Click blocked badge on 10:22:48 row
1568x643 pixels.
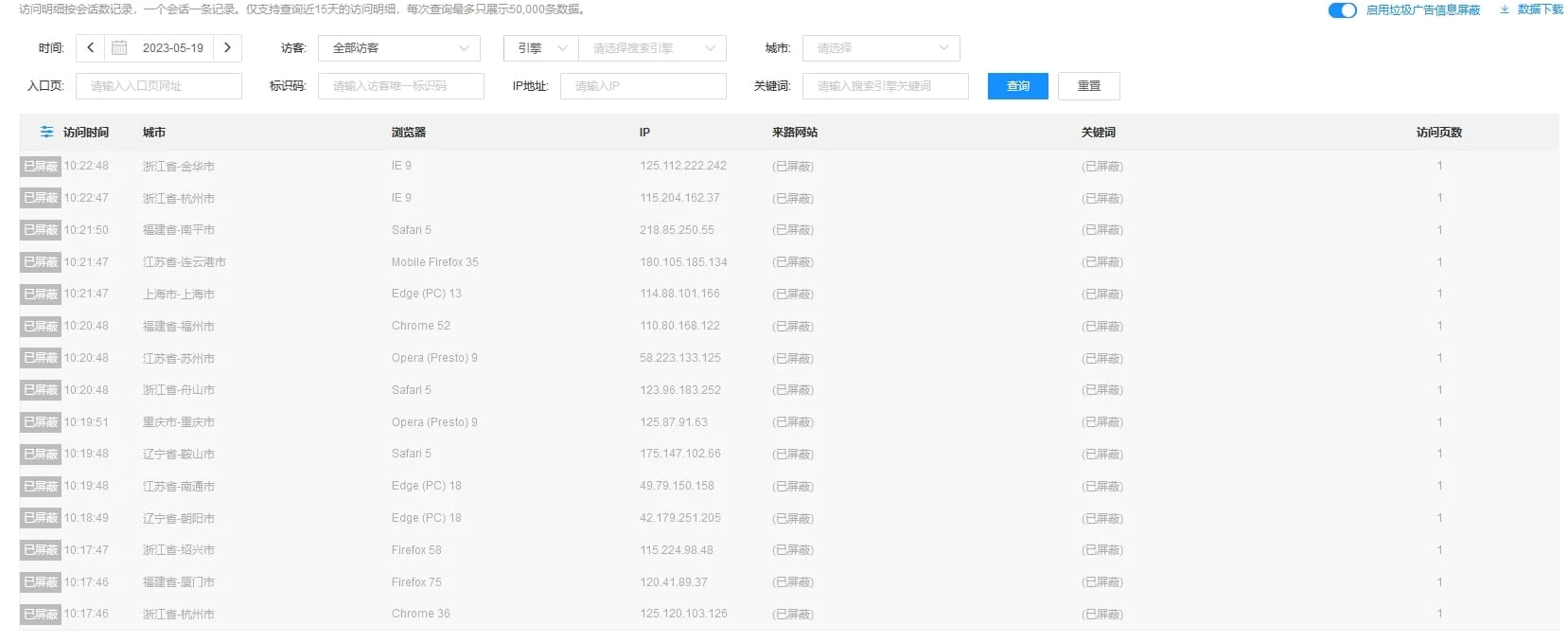(x=41, y=167)
